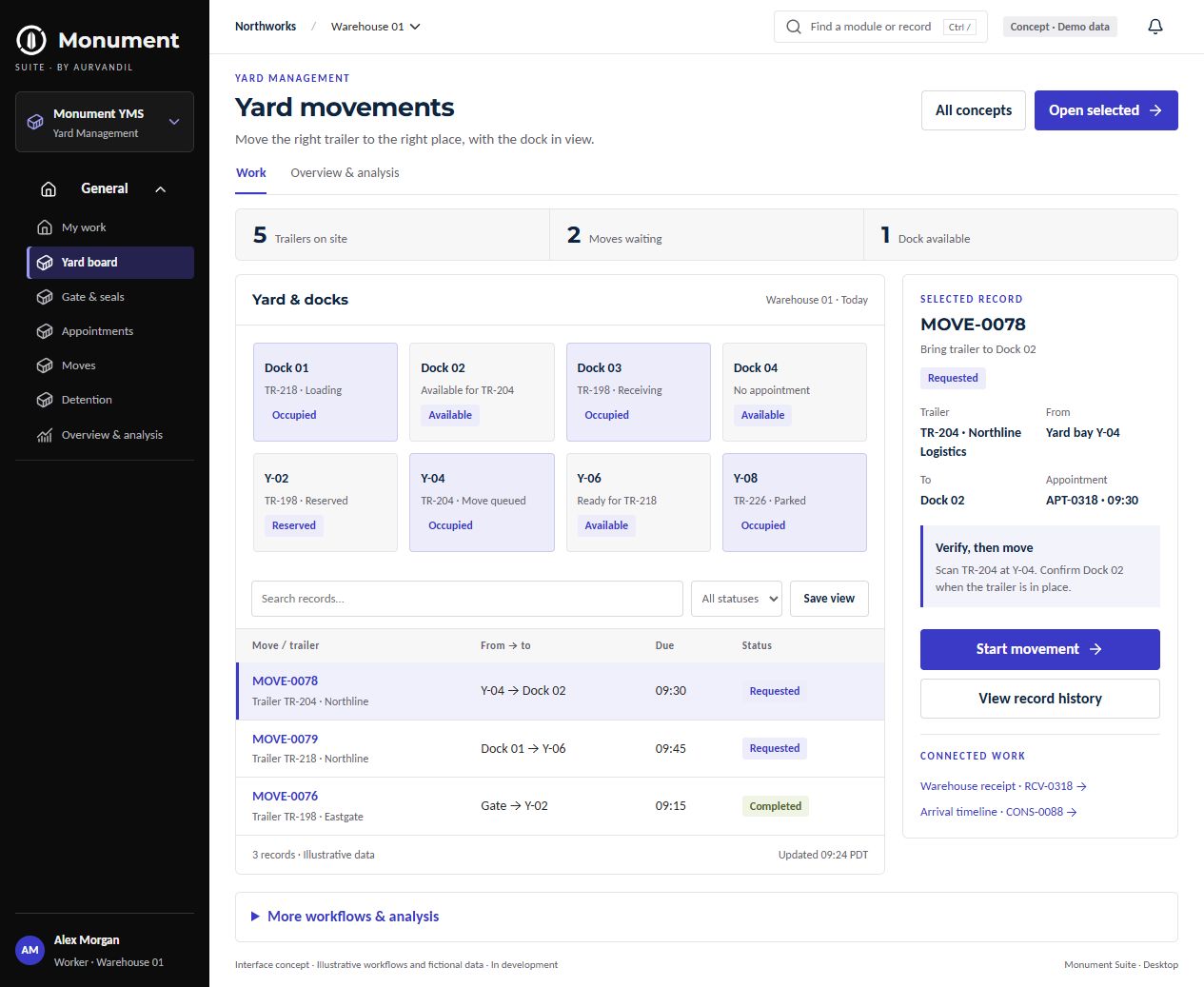The image size is (1204, 987).
Task: Open Arrival timeline CONS-0088 link
Action: [x=998, y=812]
